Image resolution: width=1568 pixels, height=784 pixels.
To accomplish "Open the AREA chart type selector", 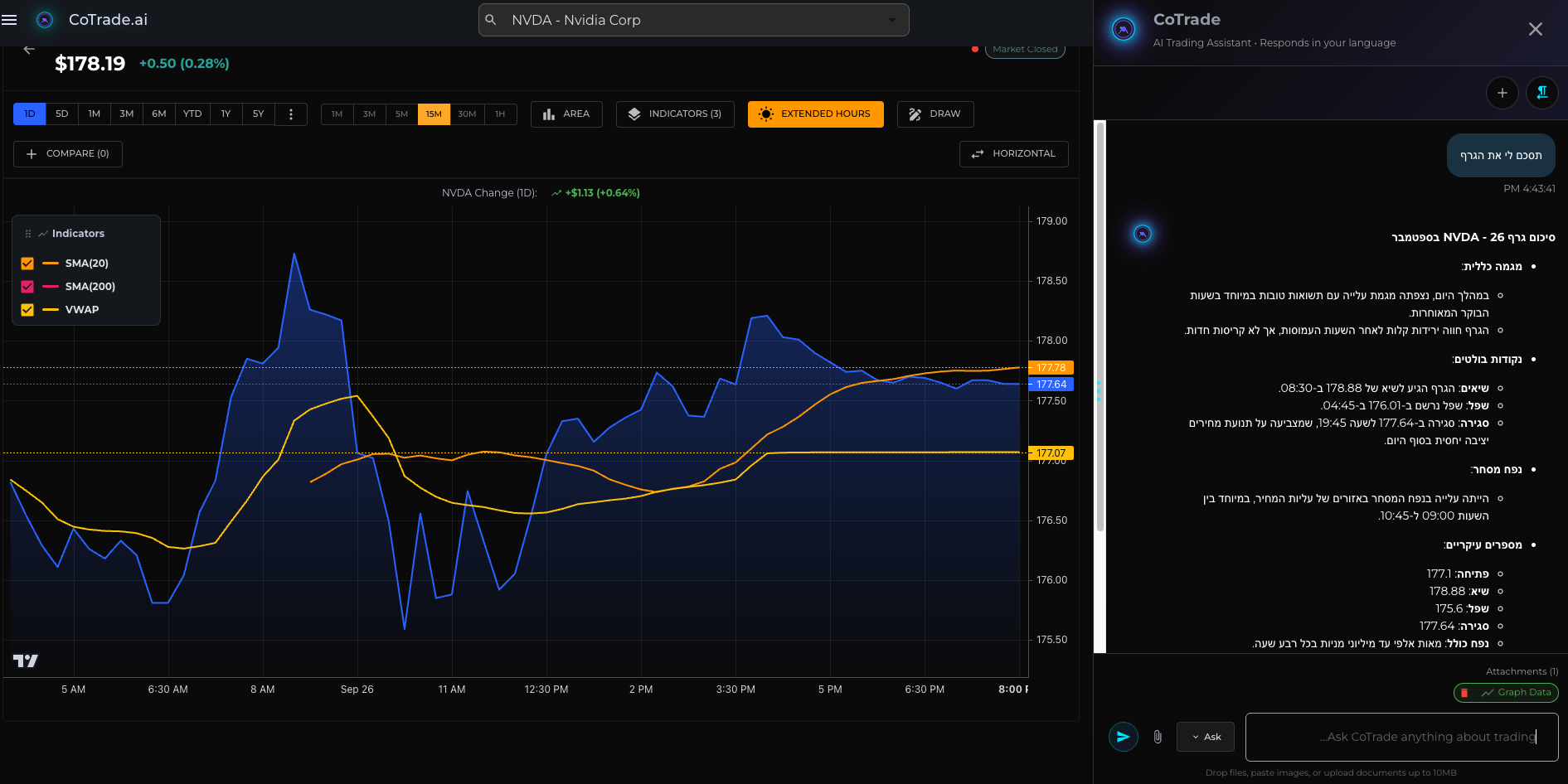I will (566, 114).
